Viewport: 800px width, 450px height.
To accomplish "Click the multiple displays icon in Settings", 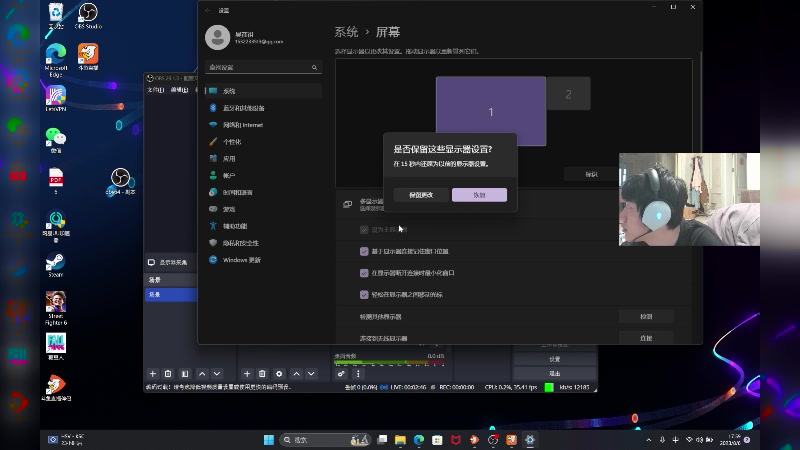I will click(x=347, y=204).
